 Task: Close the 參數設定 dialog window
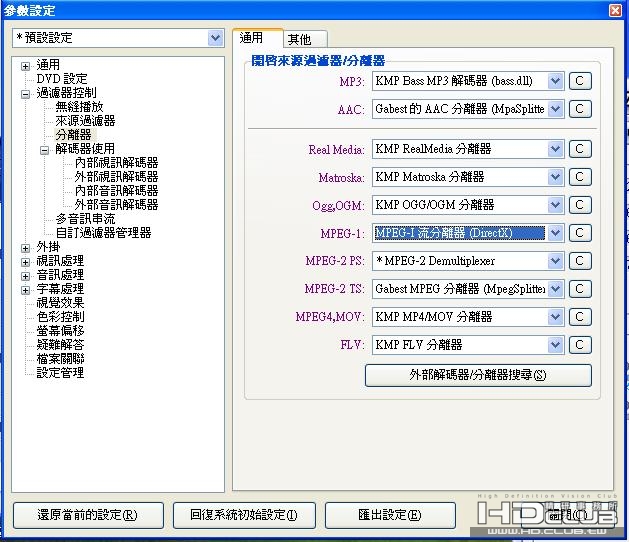point(615,10)
